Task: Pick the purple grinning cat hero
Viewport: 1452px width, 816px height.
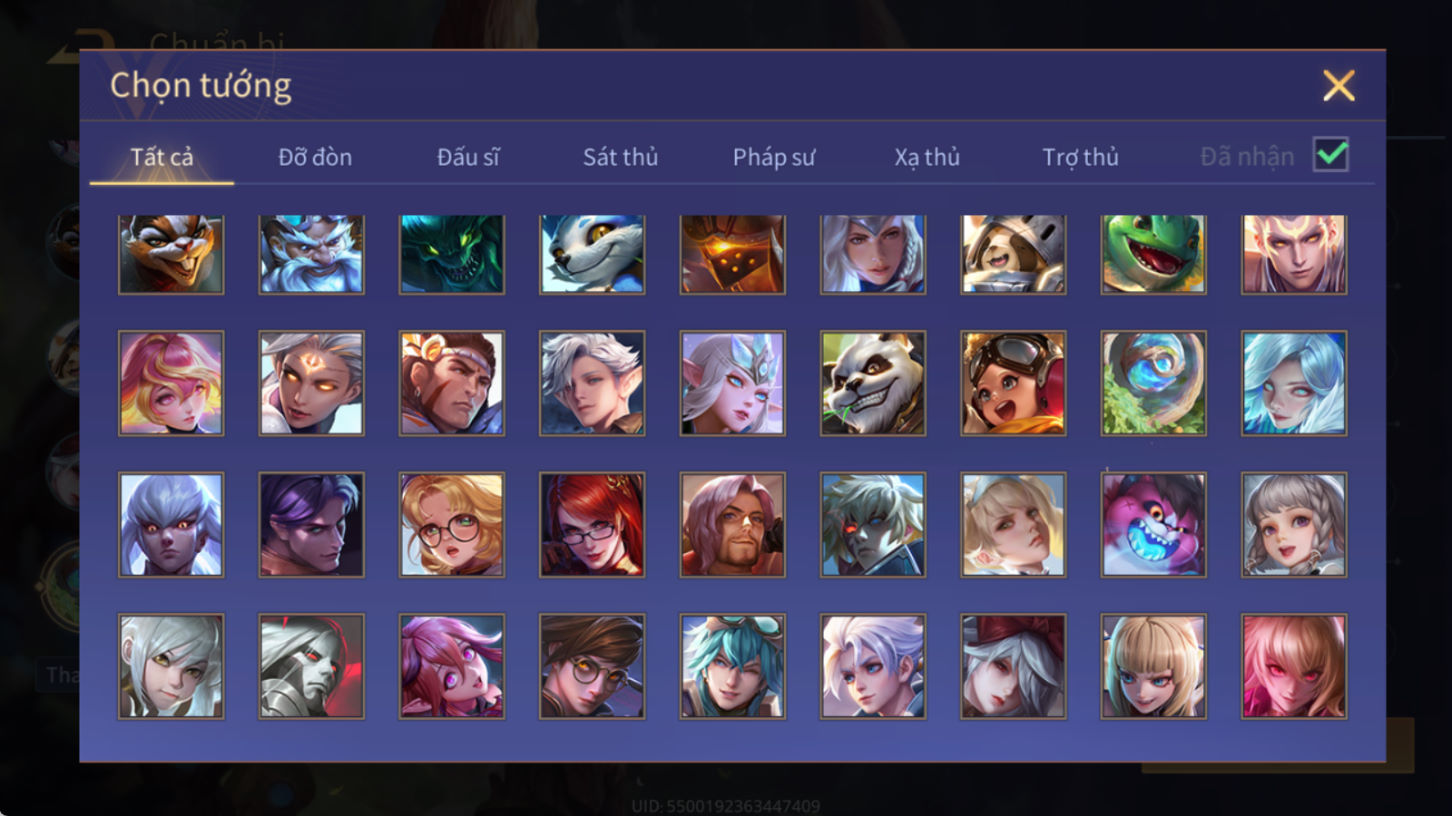Action: [x=1153, y=525]
